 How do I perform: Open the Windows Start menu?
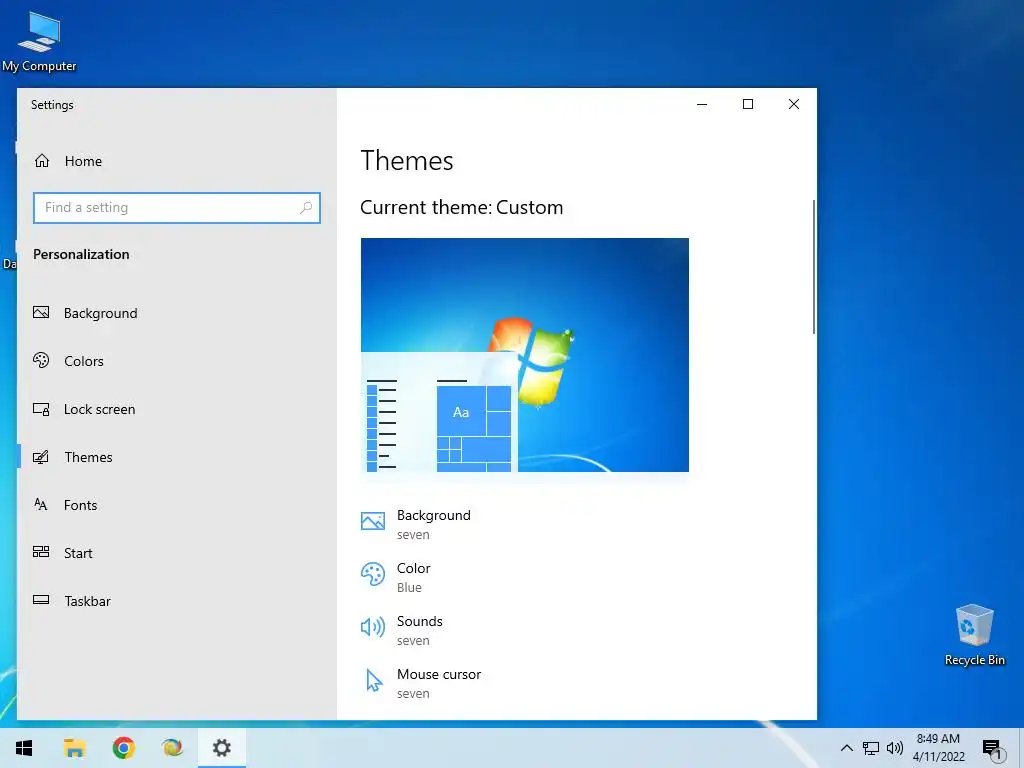pyautogui.click(x=24, y=748)
